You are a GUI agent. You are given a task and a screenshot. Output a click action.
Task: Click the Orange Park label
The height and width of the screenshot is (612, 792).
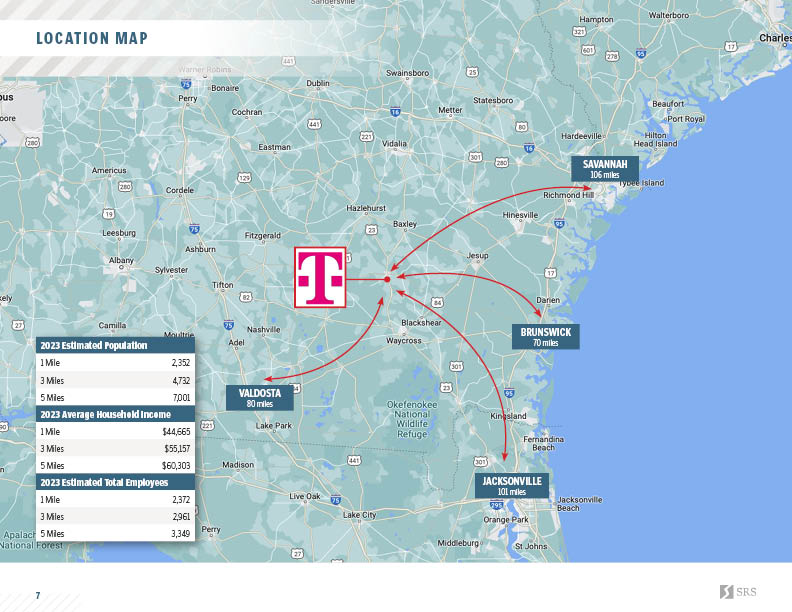tap(506, 519)
